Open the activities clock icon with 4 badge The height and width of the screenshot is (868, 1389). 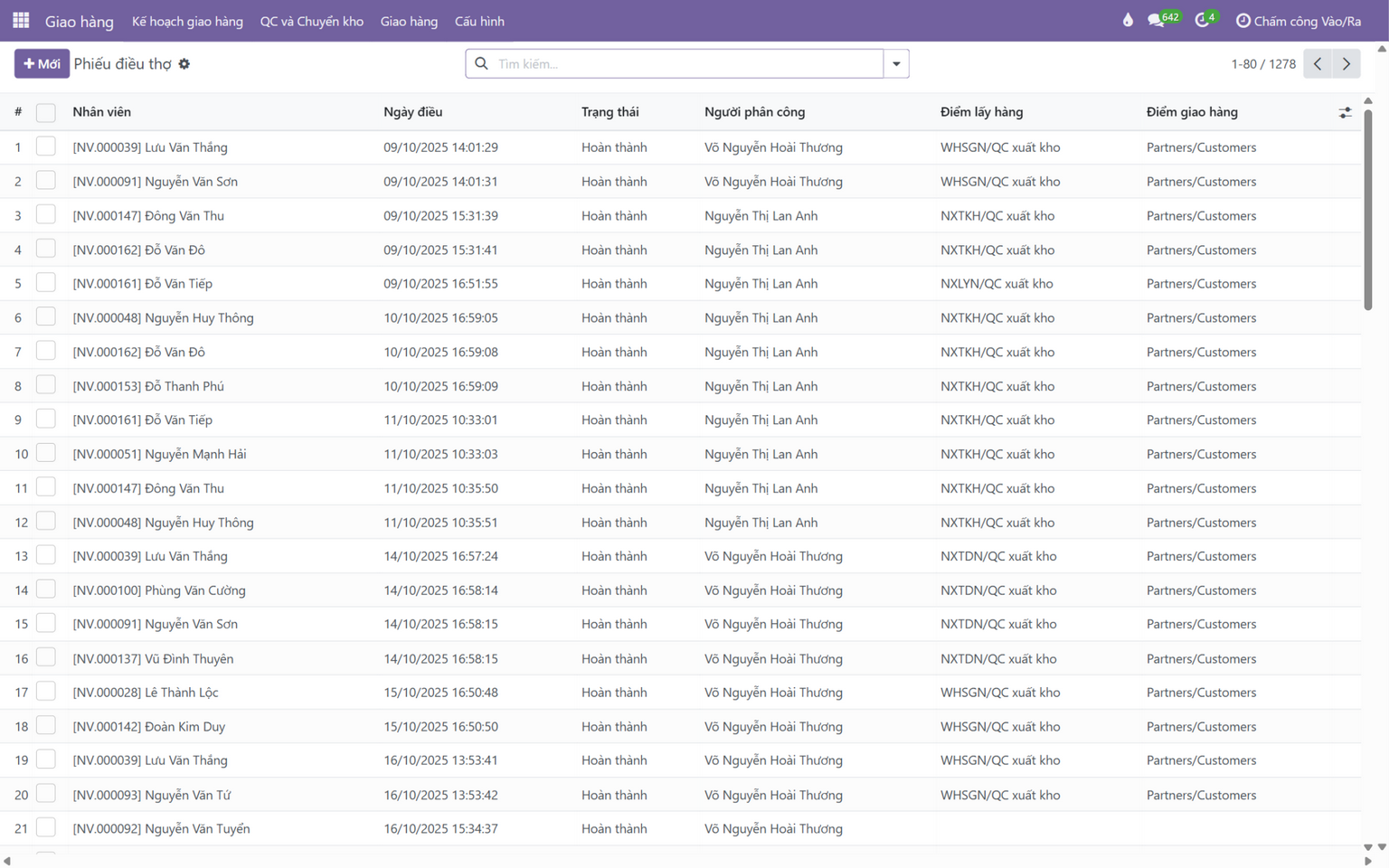pyautogui.click(x=1207, y=19)
